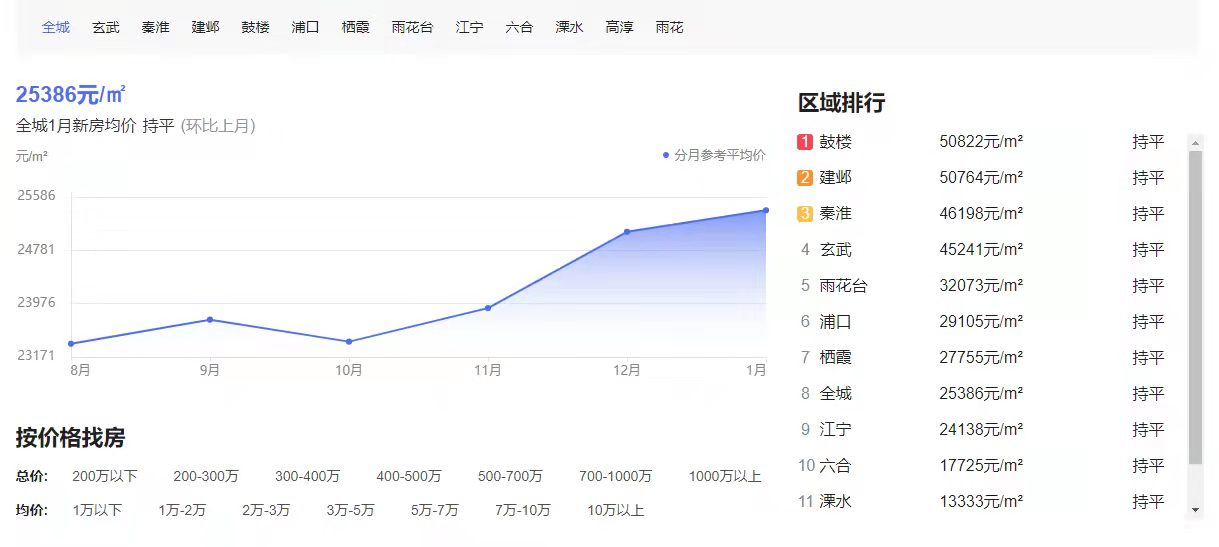
Task: Switch to the 玄武 district tab
Action: coord(106,28)
